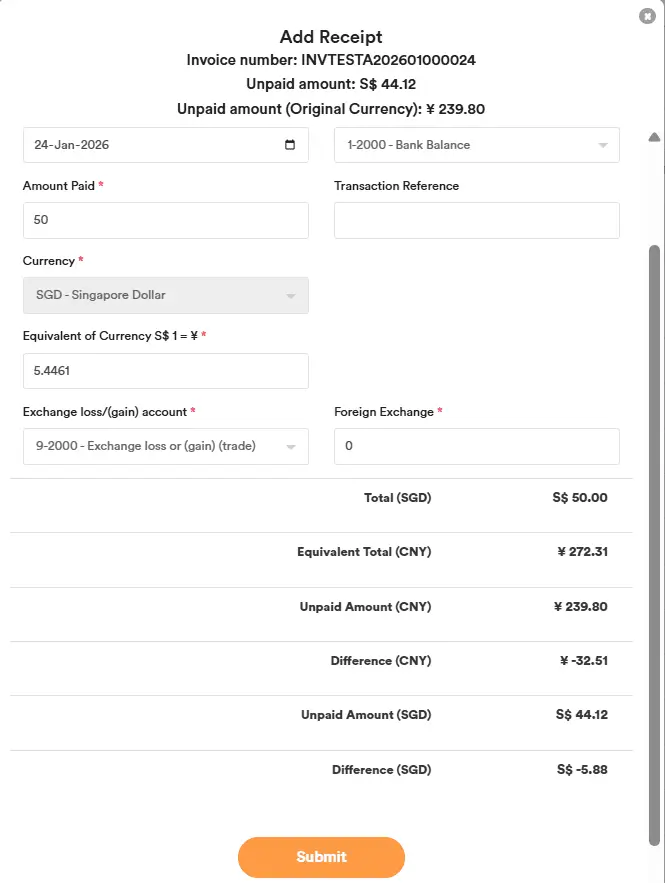The image size is (665, 883).
Task: Open the calendar date picker icon
Action: (x=290, y=144)
